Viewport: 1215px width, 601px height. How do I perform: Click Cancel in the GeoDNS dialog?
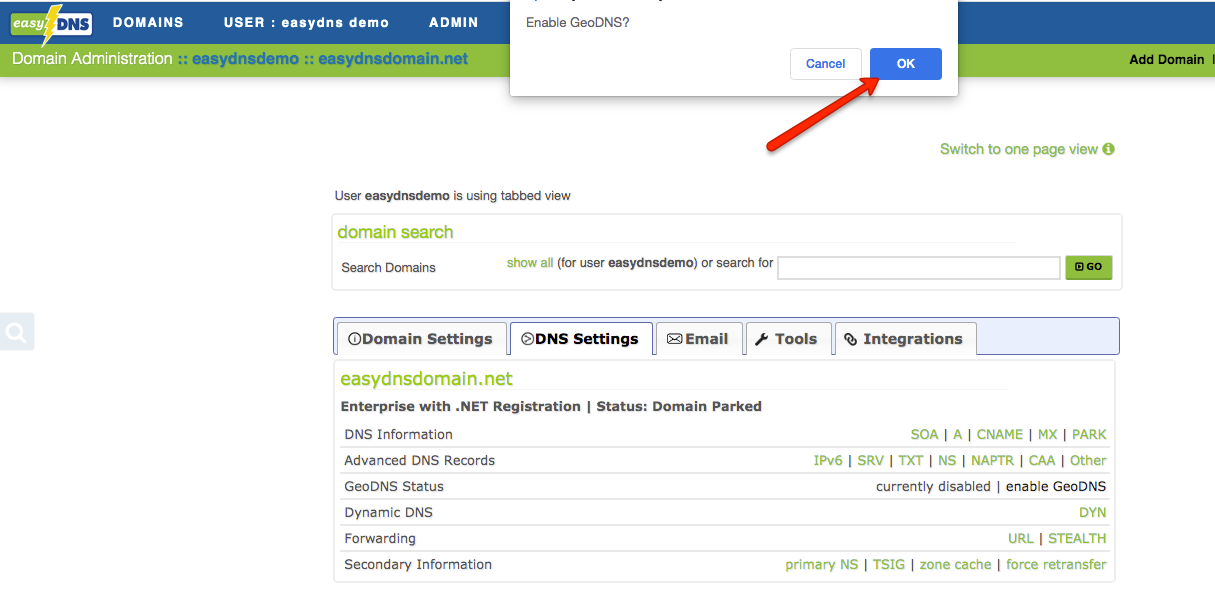coord(825,63)
